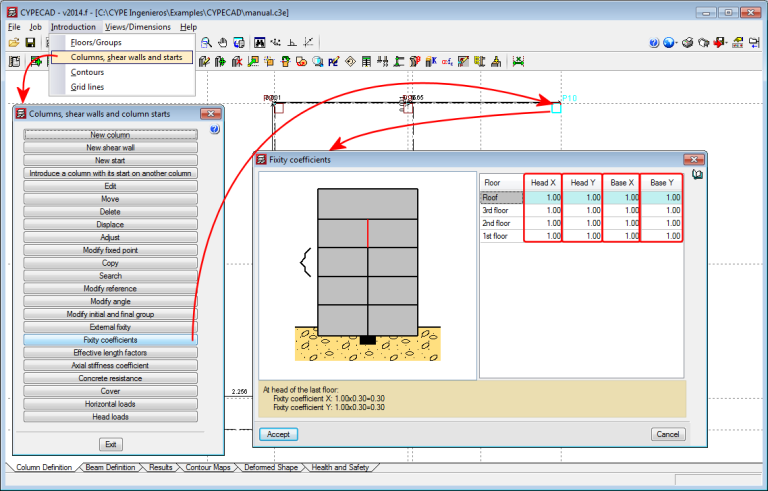Click the folder with blue arrow icon

point(754,43)
